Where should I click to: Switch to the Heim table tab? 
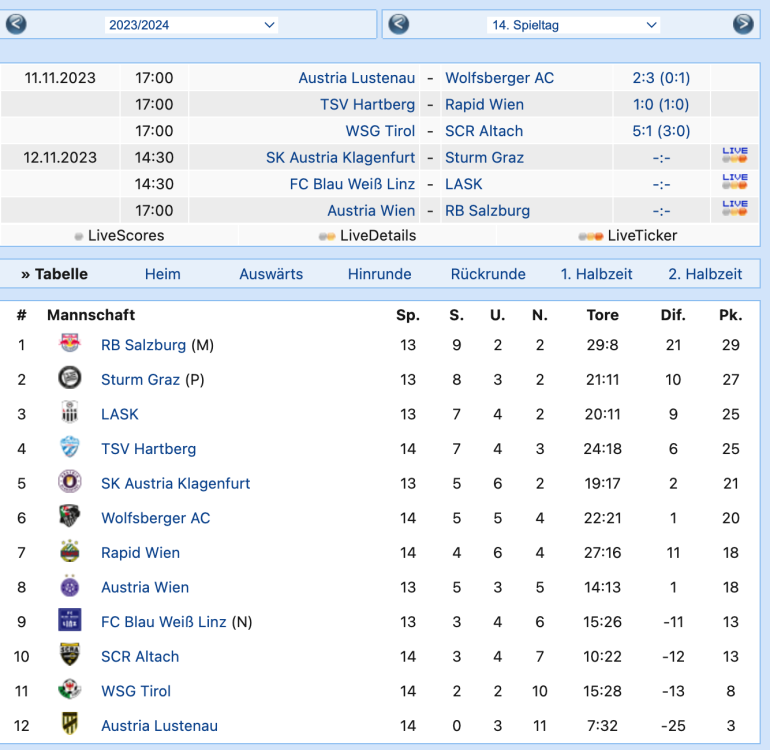tap(162, 274)
